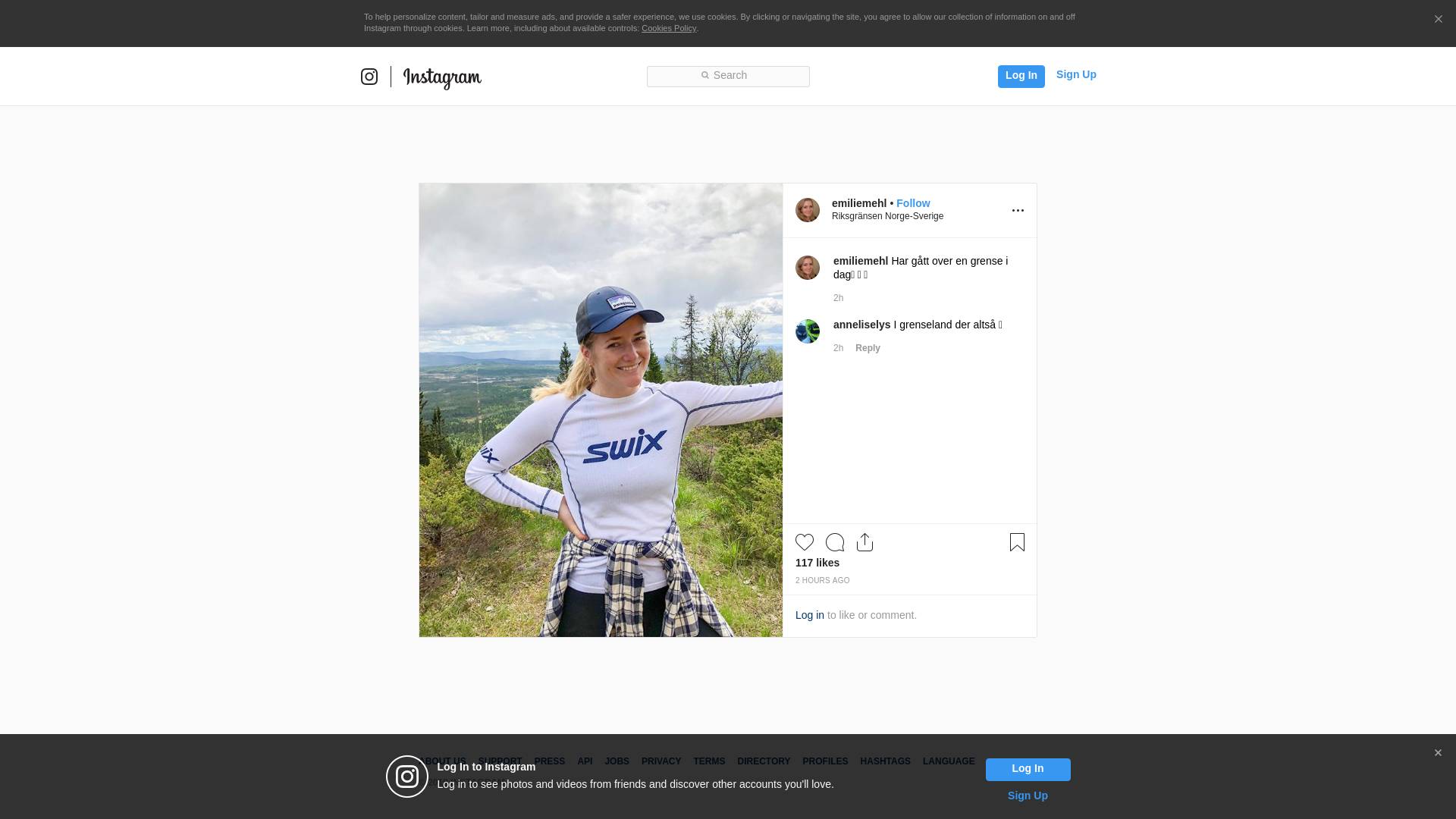Open the Sign Up link in header
The image size is (1456, 819).
[1076, 74]
